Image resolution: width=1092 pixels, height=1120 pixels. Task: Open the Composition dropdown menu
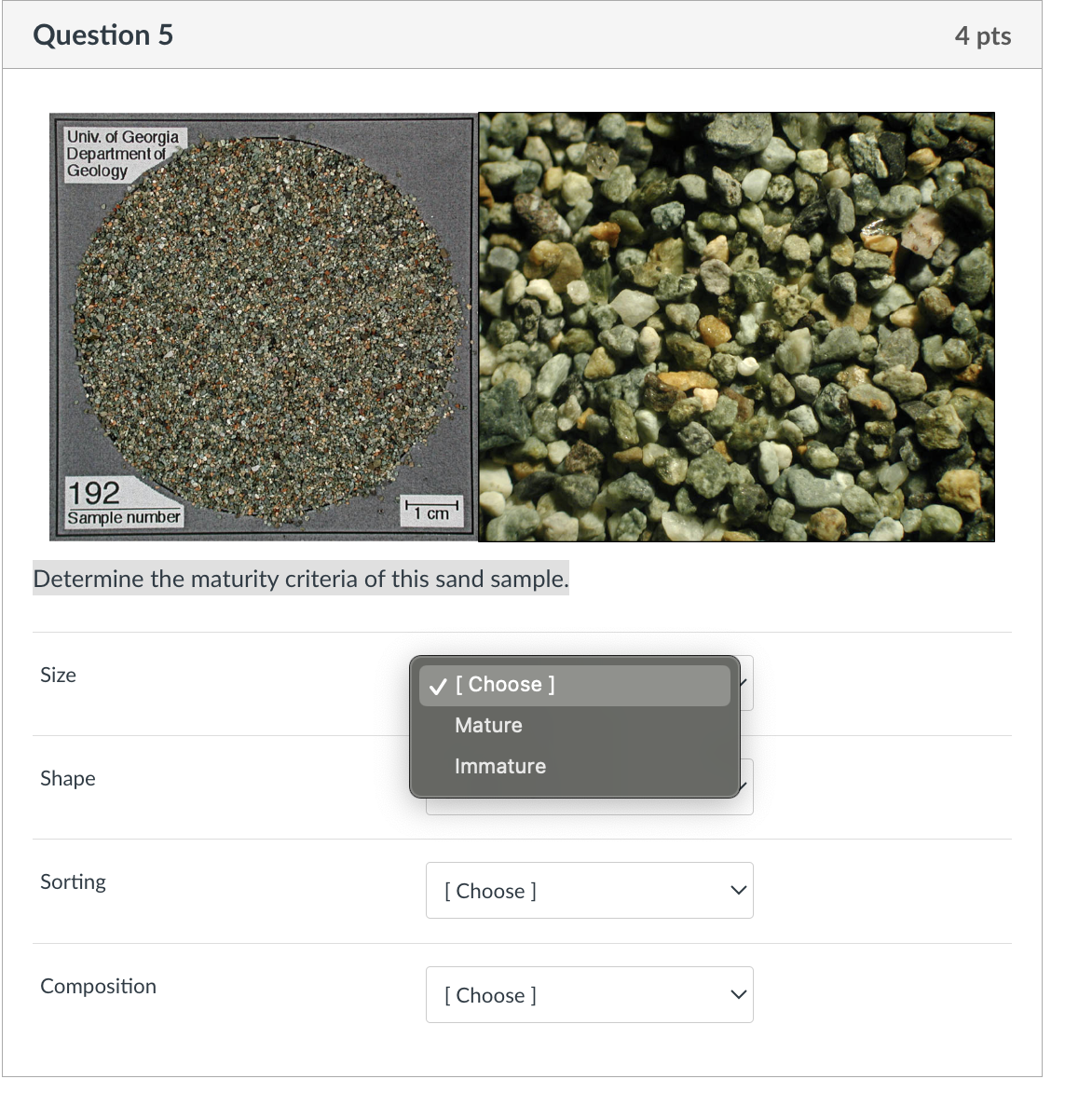(x=590, y=994)
